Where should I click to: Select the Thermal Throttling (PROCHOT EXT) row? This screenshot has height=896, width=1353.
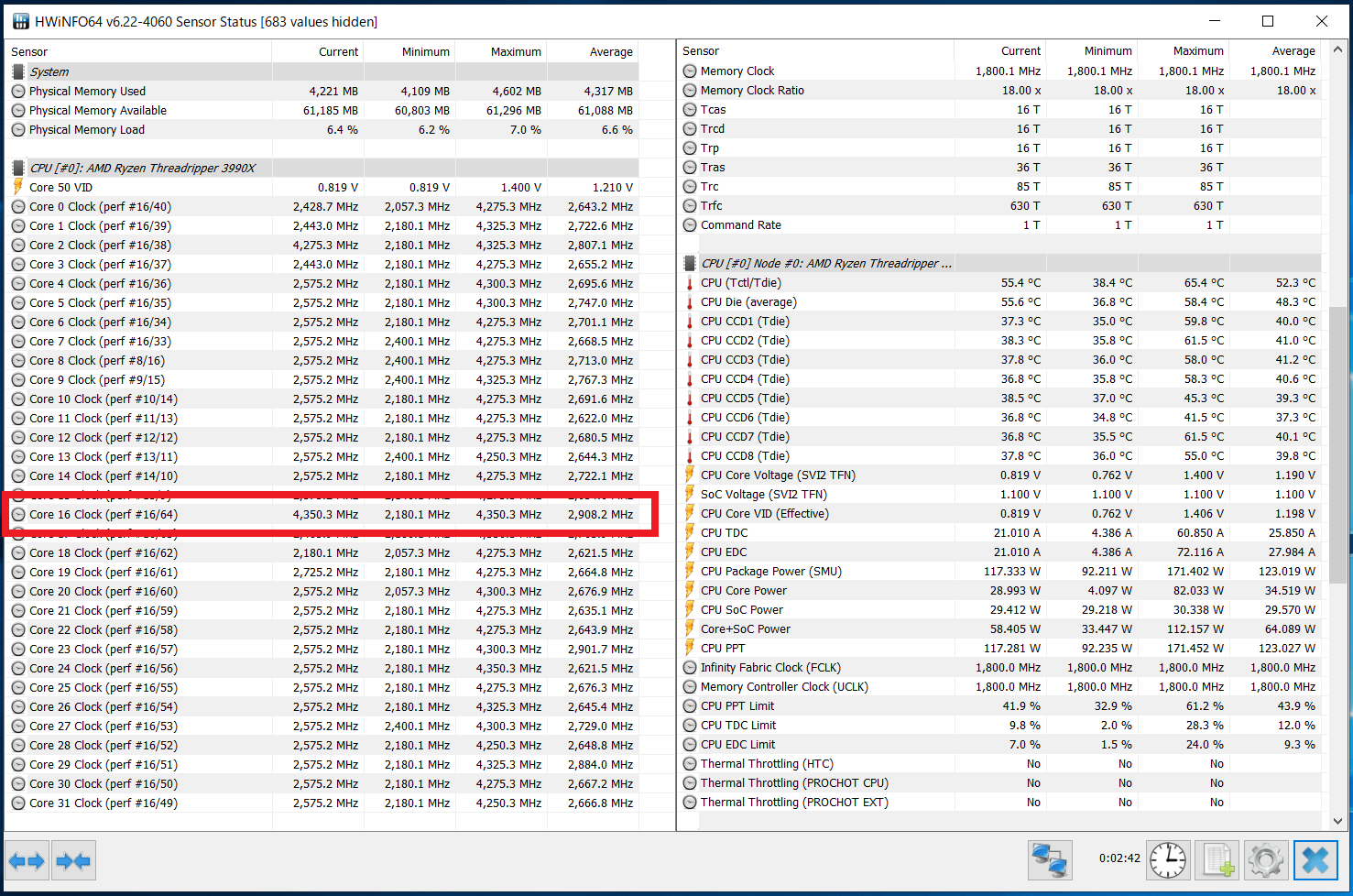(999, 802)
